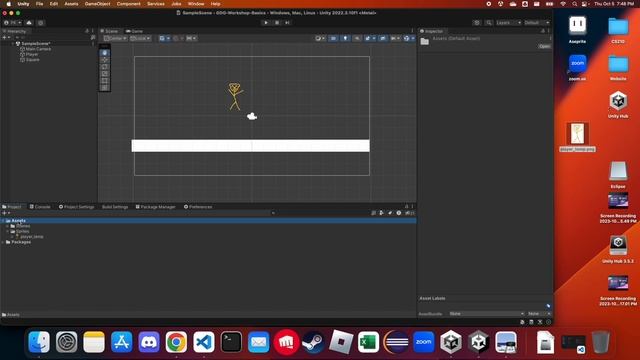Open the Layers dropdown
The height and width of the screenshot is (360, 640).
coord(508,22)
